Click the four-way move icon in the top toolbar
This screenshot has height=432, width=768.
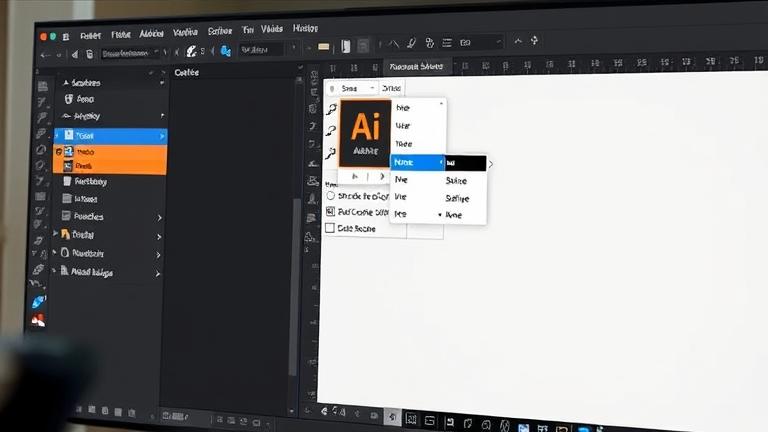(534, 40)
